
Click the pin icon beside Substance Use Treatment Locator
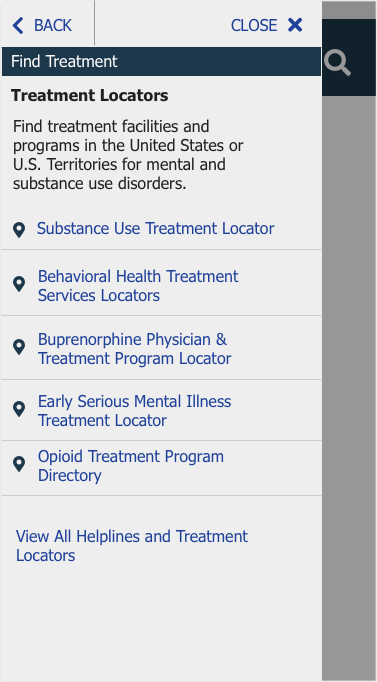click(19, 230)
